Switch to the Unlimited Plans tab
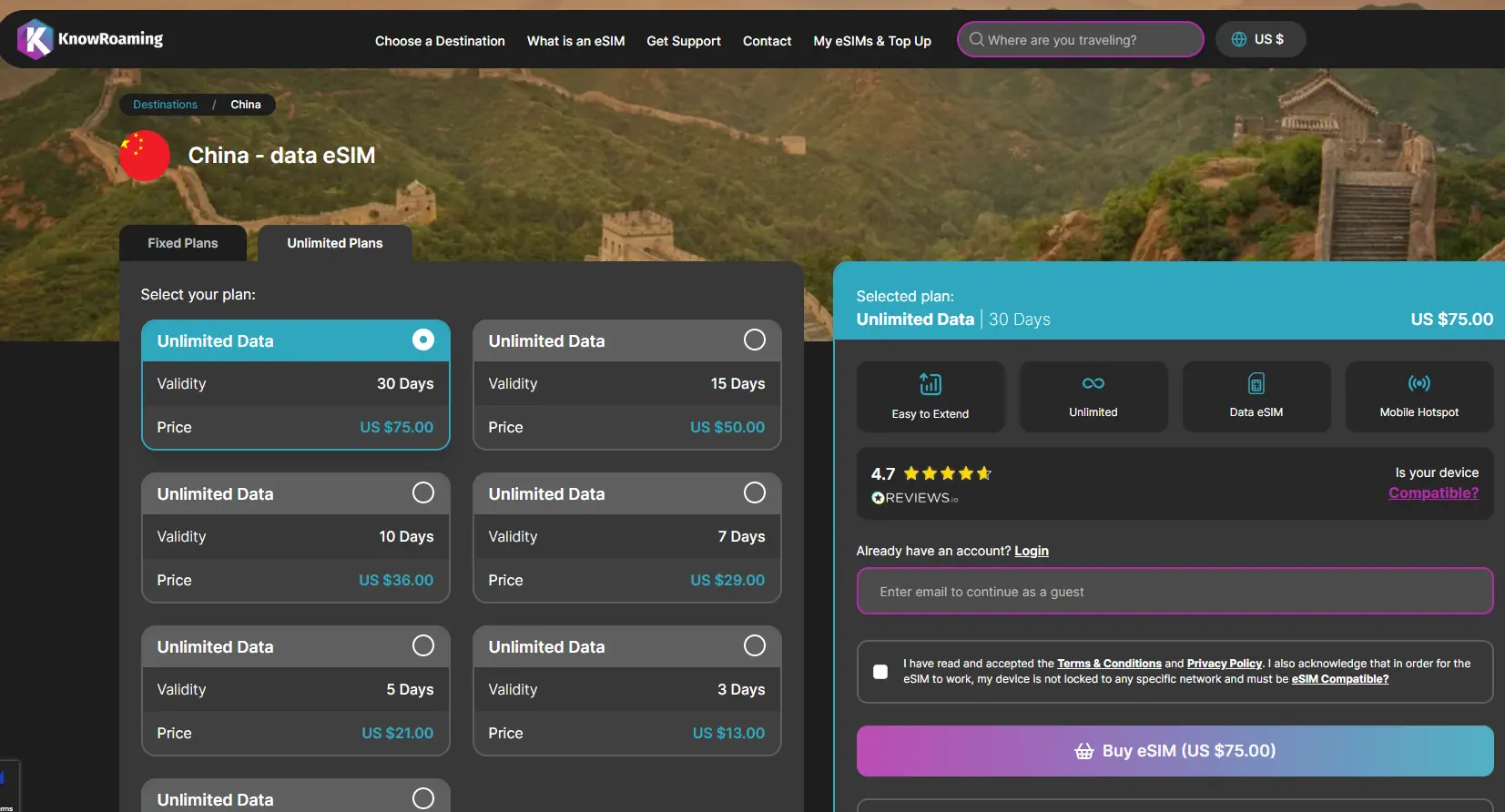 click(x=335, y=243)
